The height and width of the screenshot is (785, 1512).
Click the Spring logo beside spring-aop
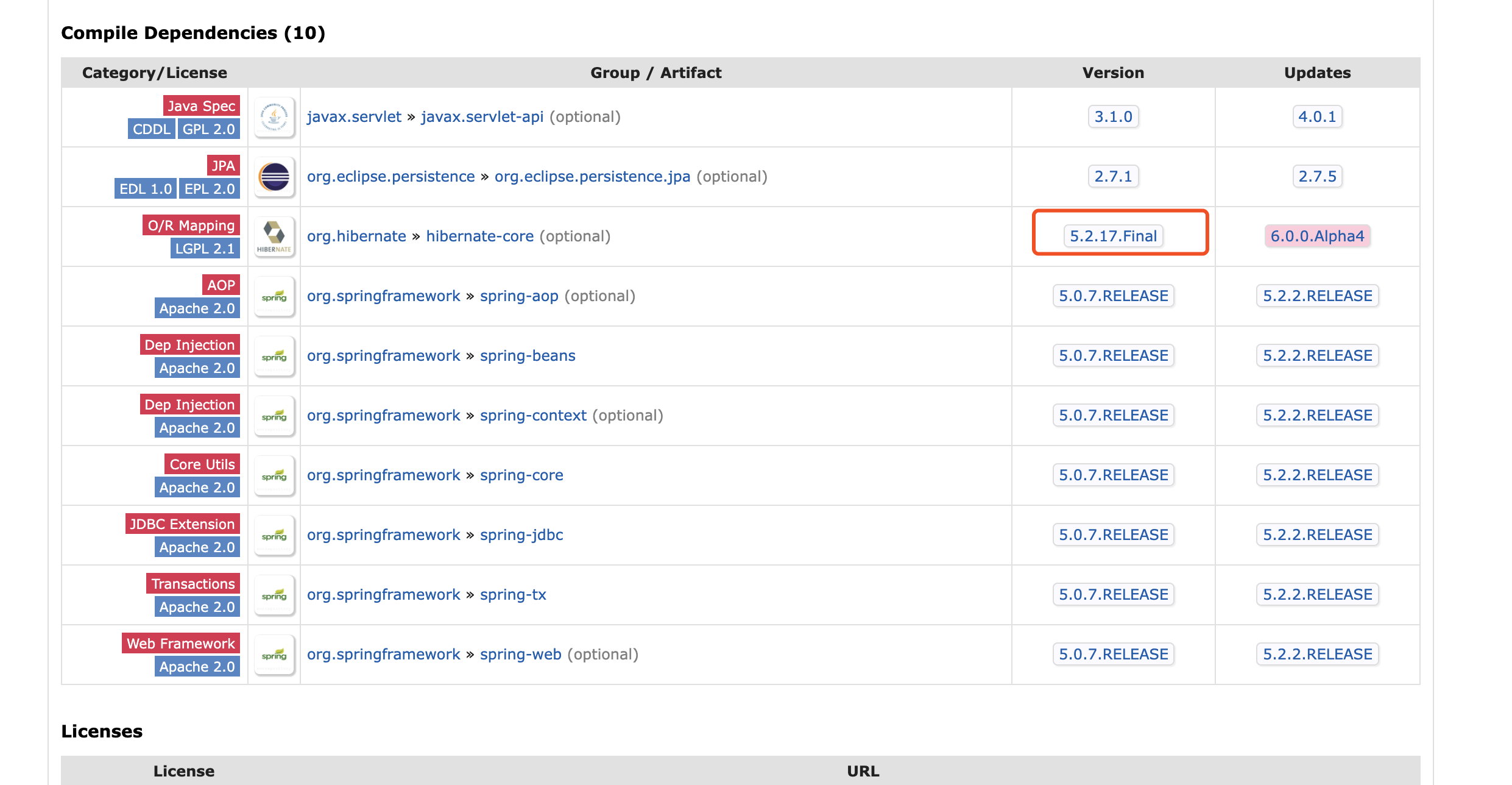click(x=274, y=296)
